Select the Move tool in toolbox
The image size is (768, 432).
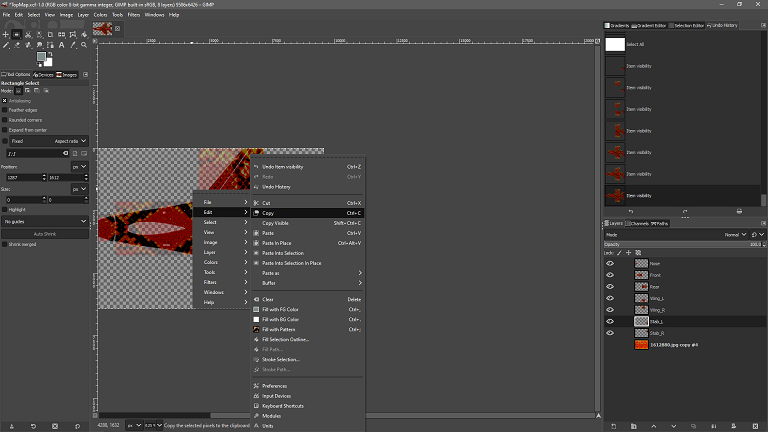(x=6, y=35)
